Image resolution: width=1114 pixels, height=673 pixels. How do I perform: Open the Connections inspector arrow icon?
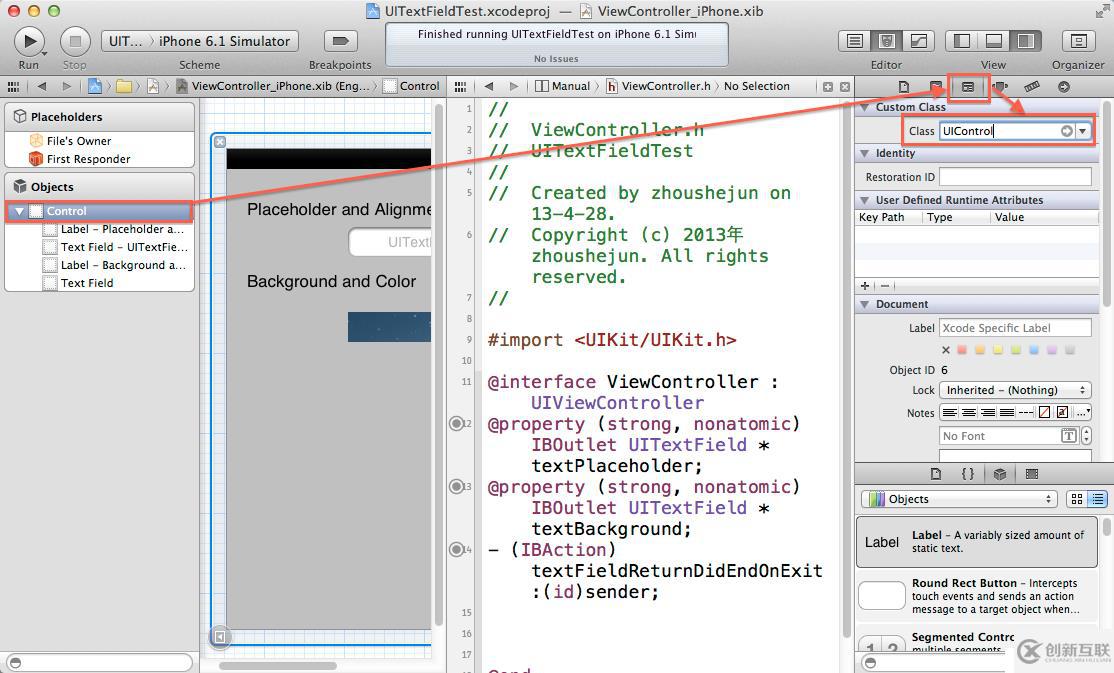[x=1064, y=87]
